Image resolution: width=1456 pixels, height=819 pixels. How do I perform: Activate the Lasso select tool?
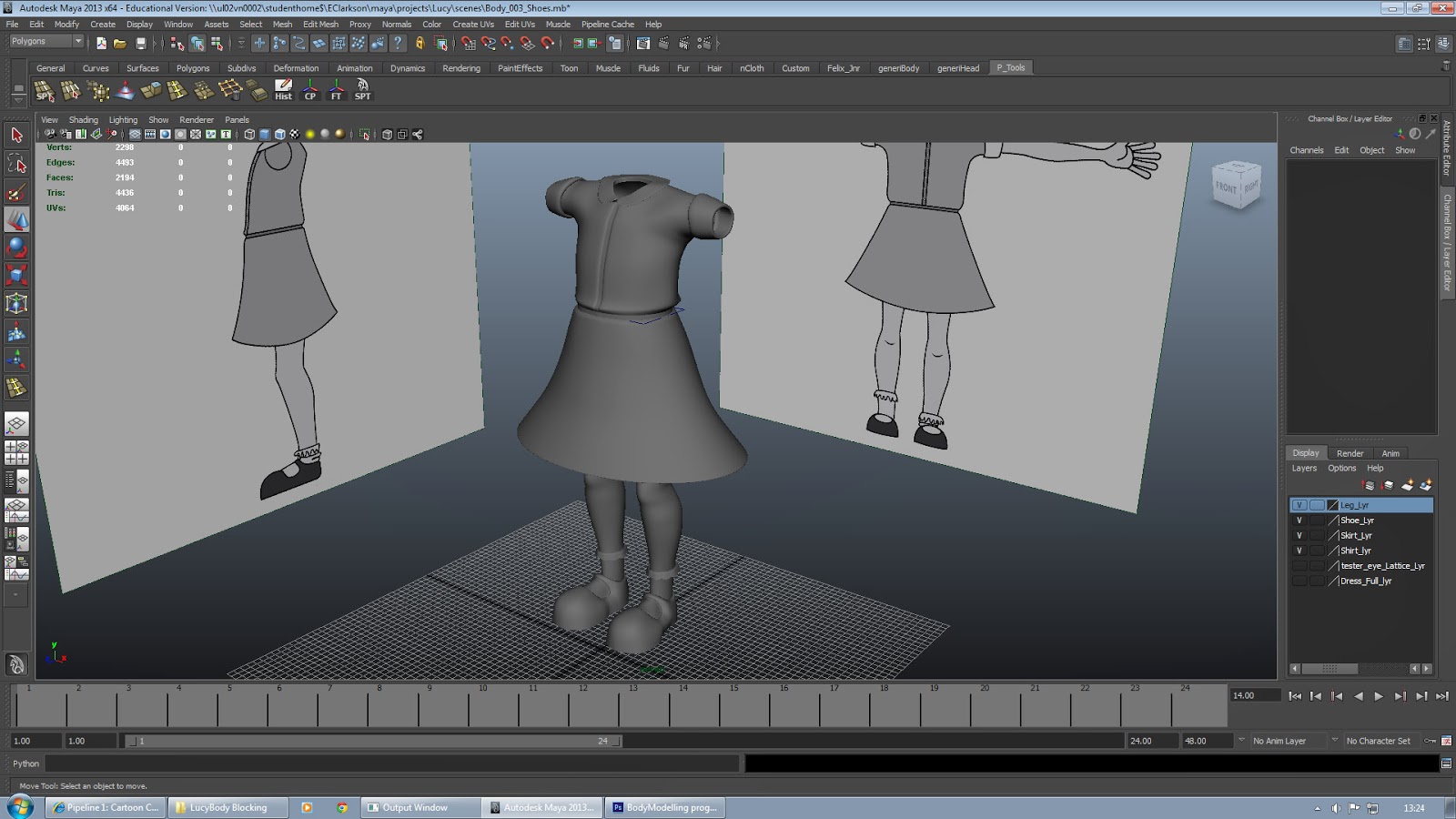point(16,164)
